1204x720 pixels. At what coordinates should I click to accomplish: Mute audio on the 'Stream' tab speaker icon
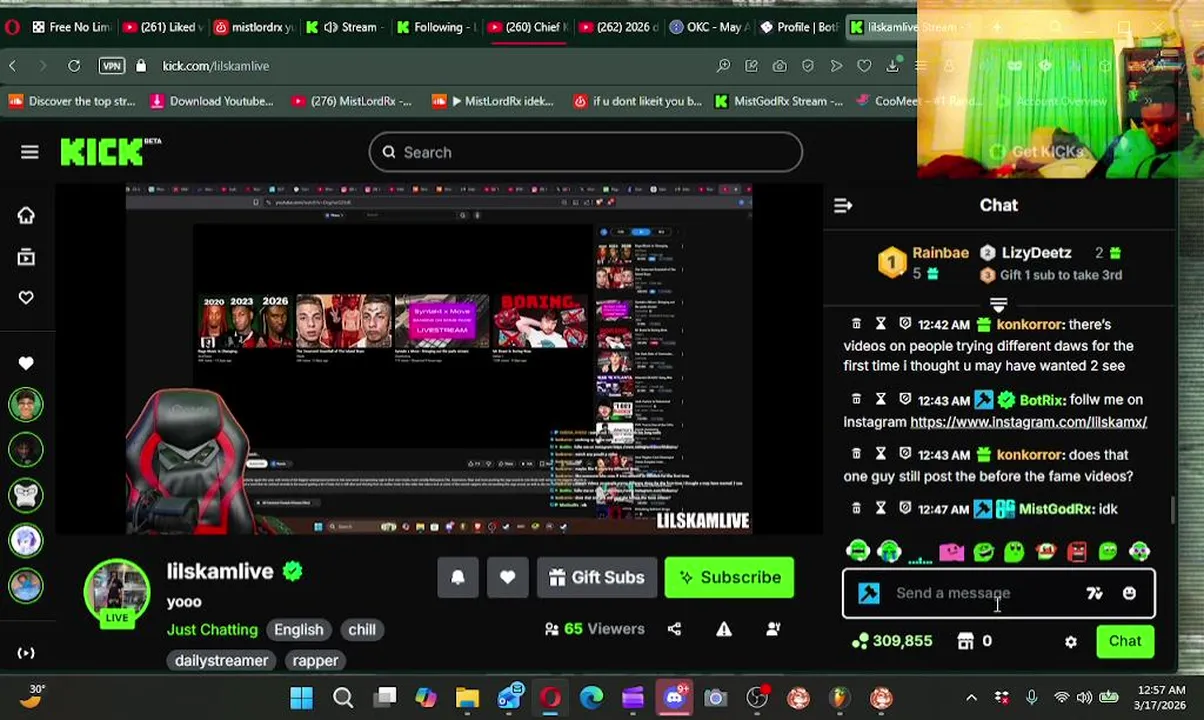point(330,27)
